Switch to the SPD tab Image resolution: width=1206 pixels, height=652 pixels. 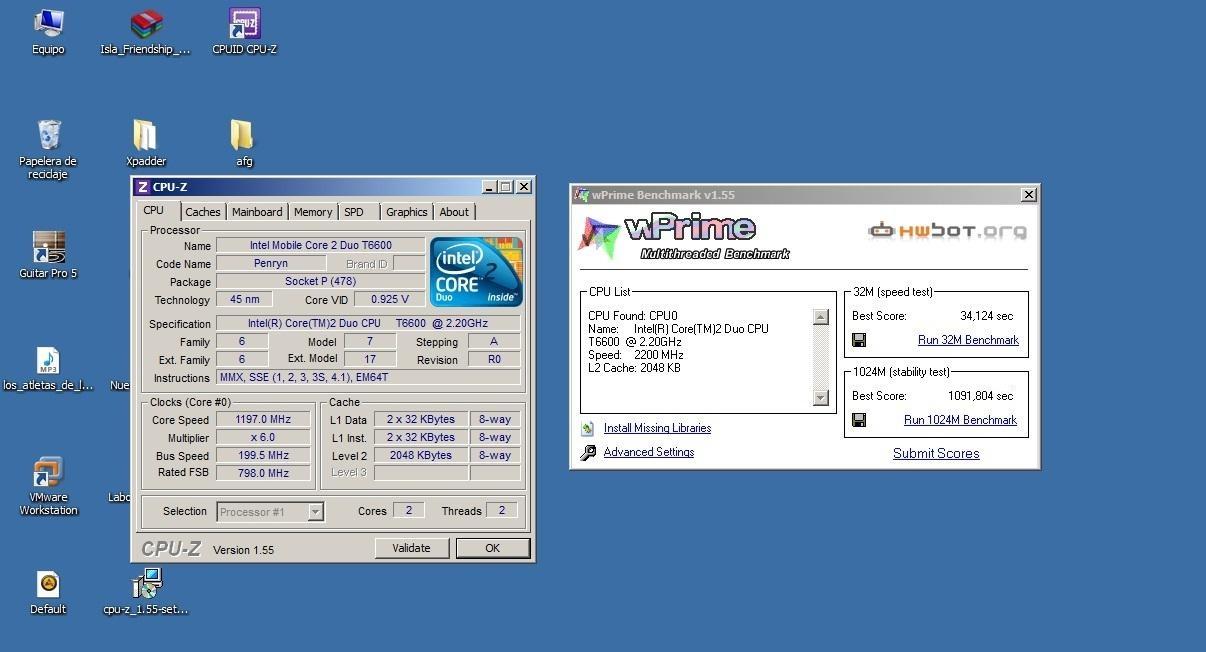click(x=354, y=212)
